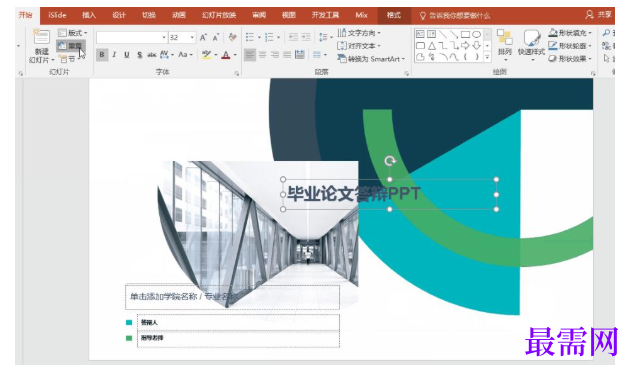Click the red font color A icon
Screen dimensions: 637x373
(226, 54)
